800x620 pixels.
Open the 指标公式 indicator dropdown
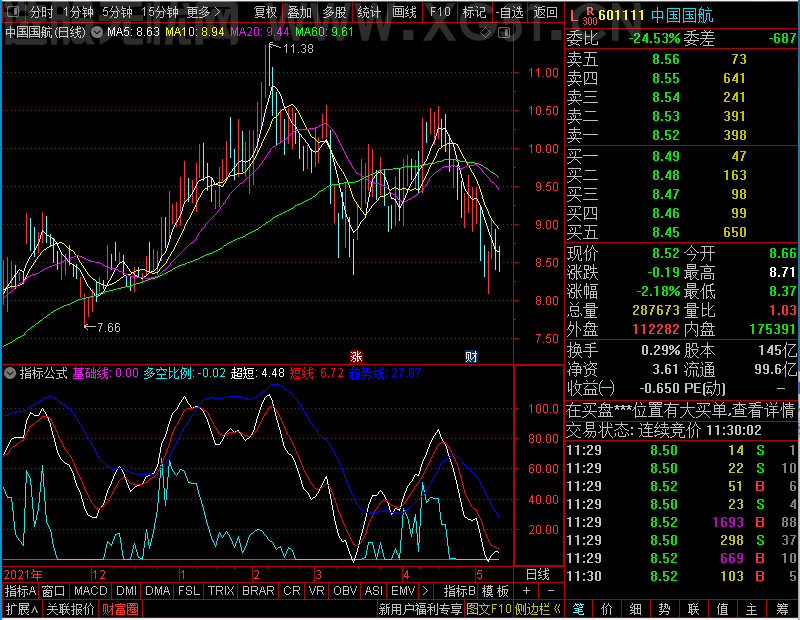(x=10, y=373)
